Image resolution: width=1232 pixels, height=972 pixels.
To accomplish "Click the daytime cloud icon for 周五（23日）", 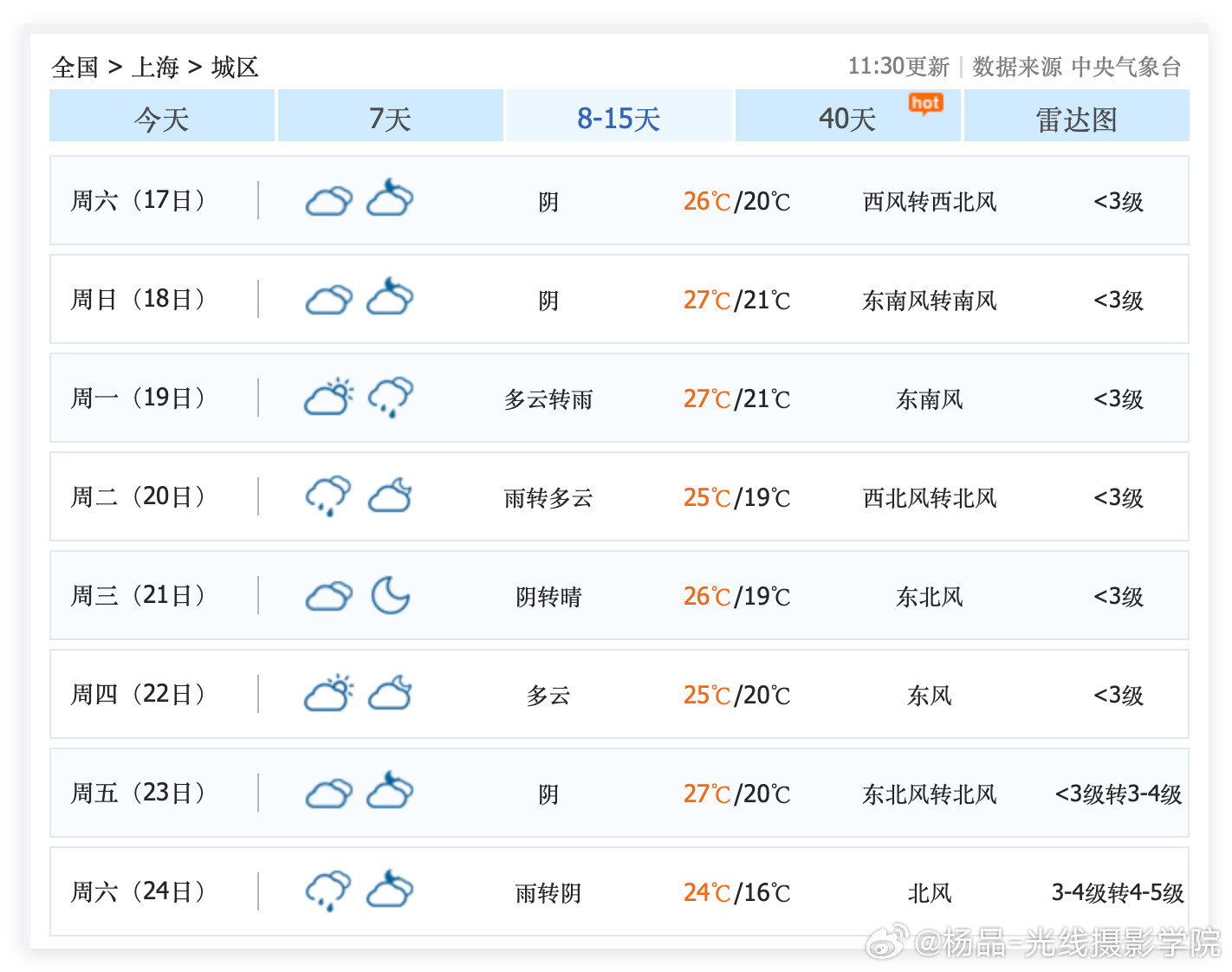I will tap(329, 794).
